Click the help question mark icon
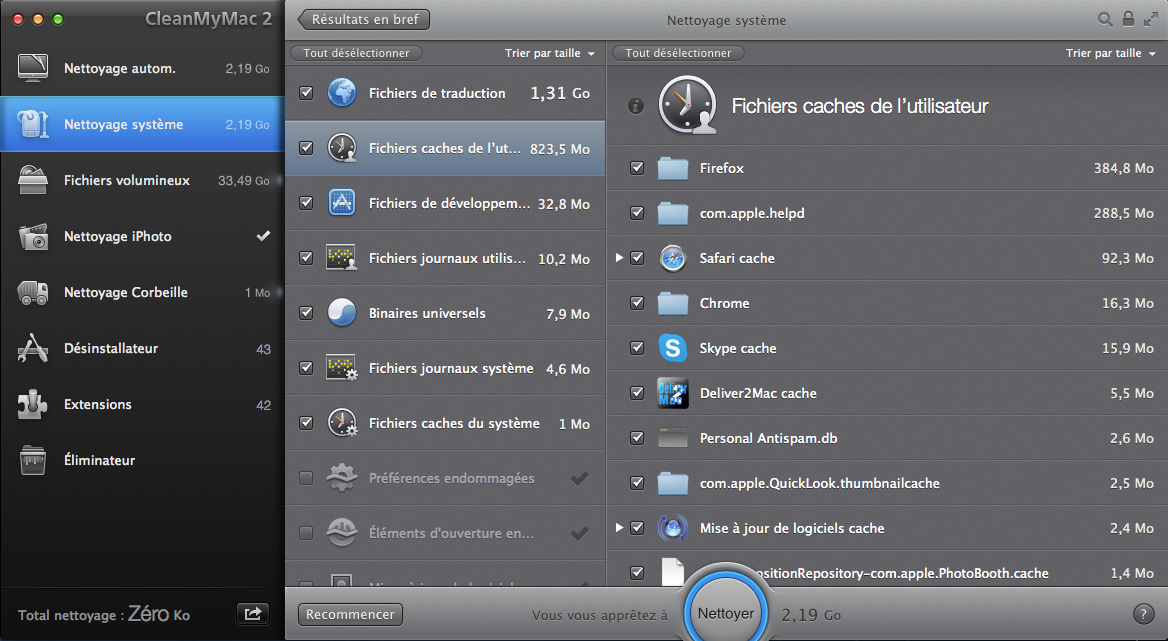This screenshot has height=641, width=1168. pyautogui.click(x=1143, y=614)
